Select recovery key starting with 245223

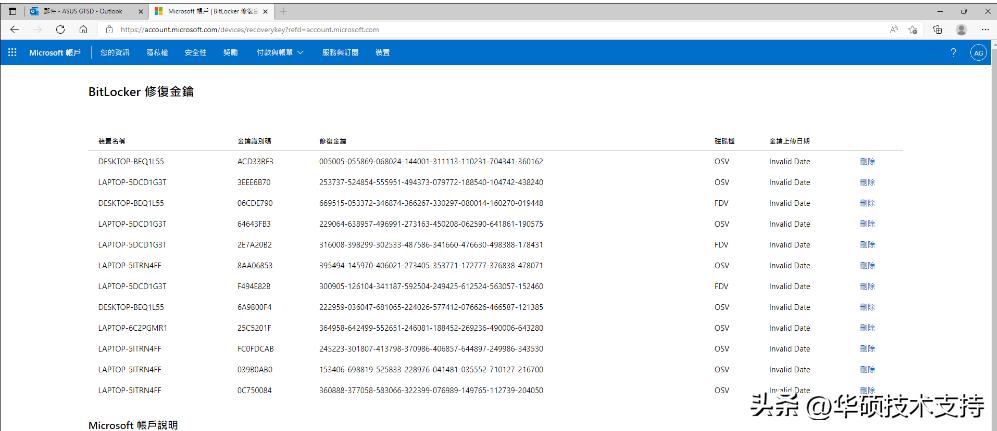(431, 349)
